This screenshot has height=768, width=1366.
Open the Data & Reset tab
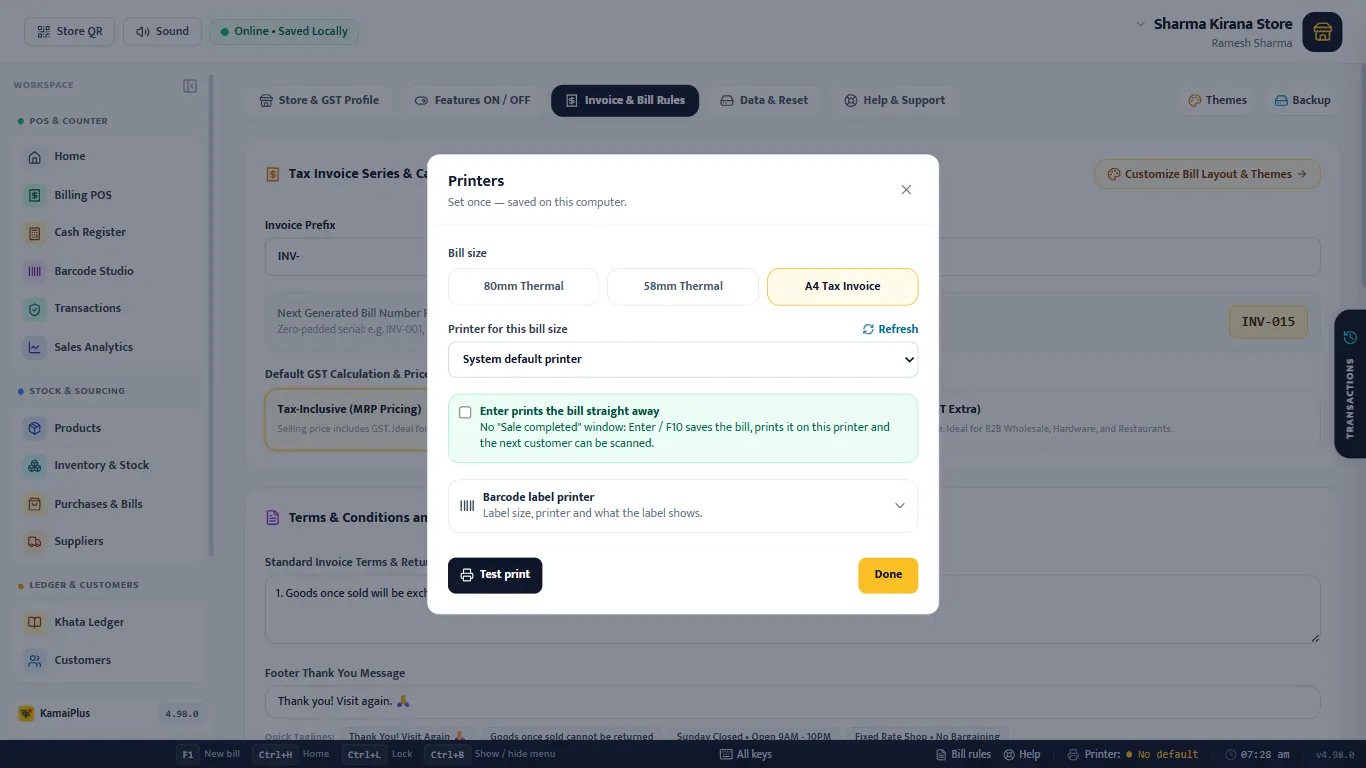point(764,100)
